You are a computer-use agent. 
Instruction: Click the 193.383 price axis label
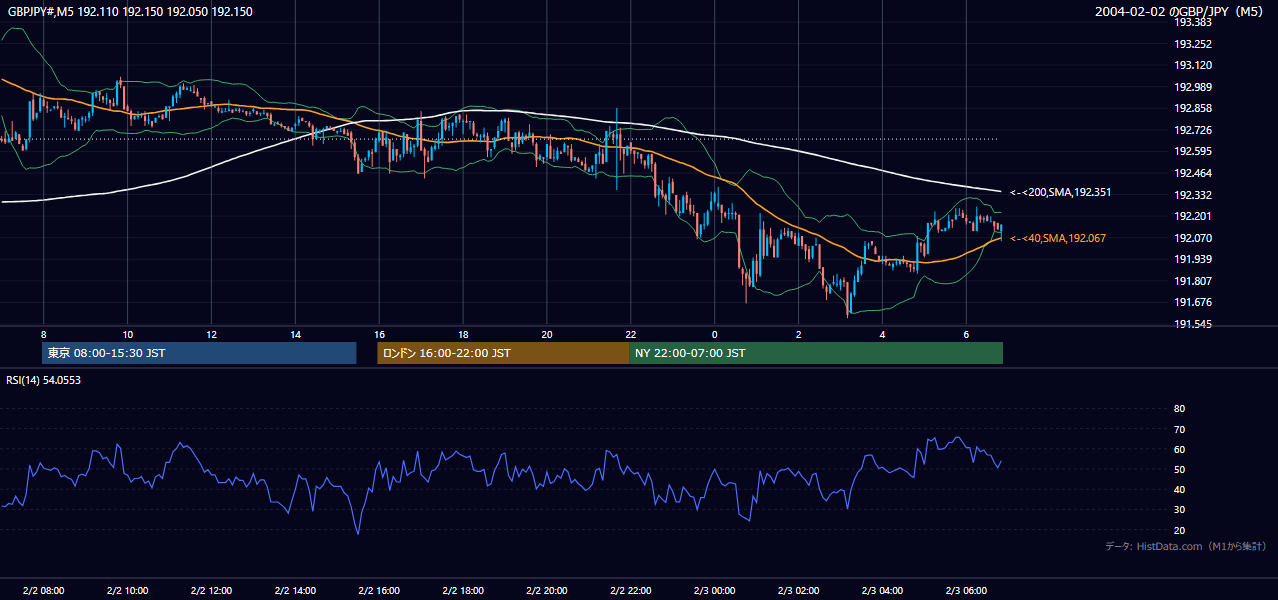click(1193, 22)
